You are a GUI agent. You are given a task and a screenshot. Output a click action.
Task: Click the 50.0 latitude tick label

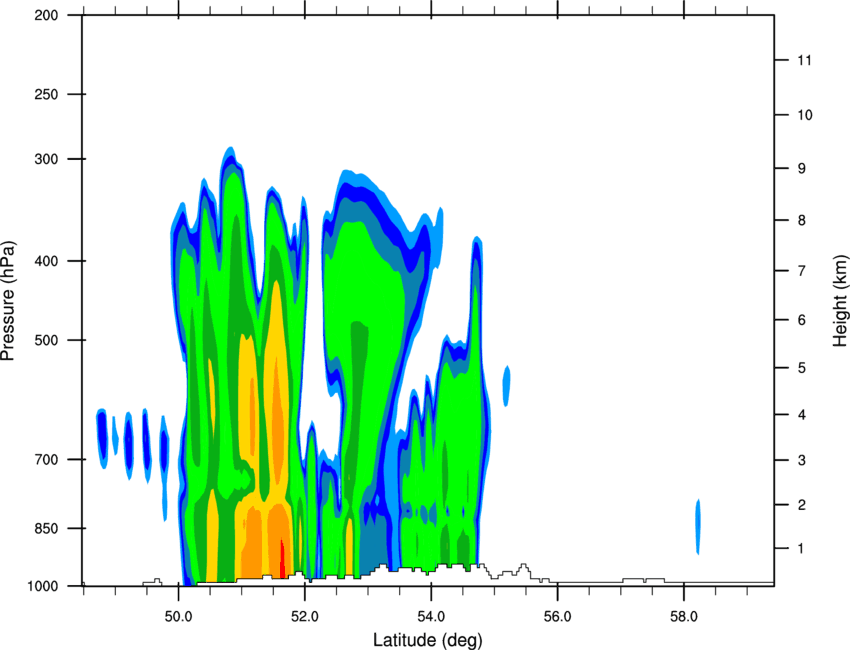pos(178,617)
